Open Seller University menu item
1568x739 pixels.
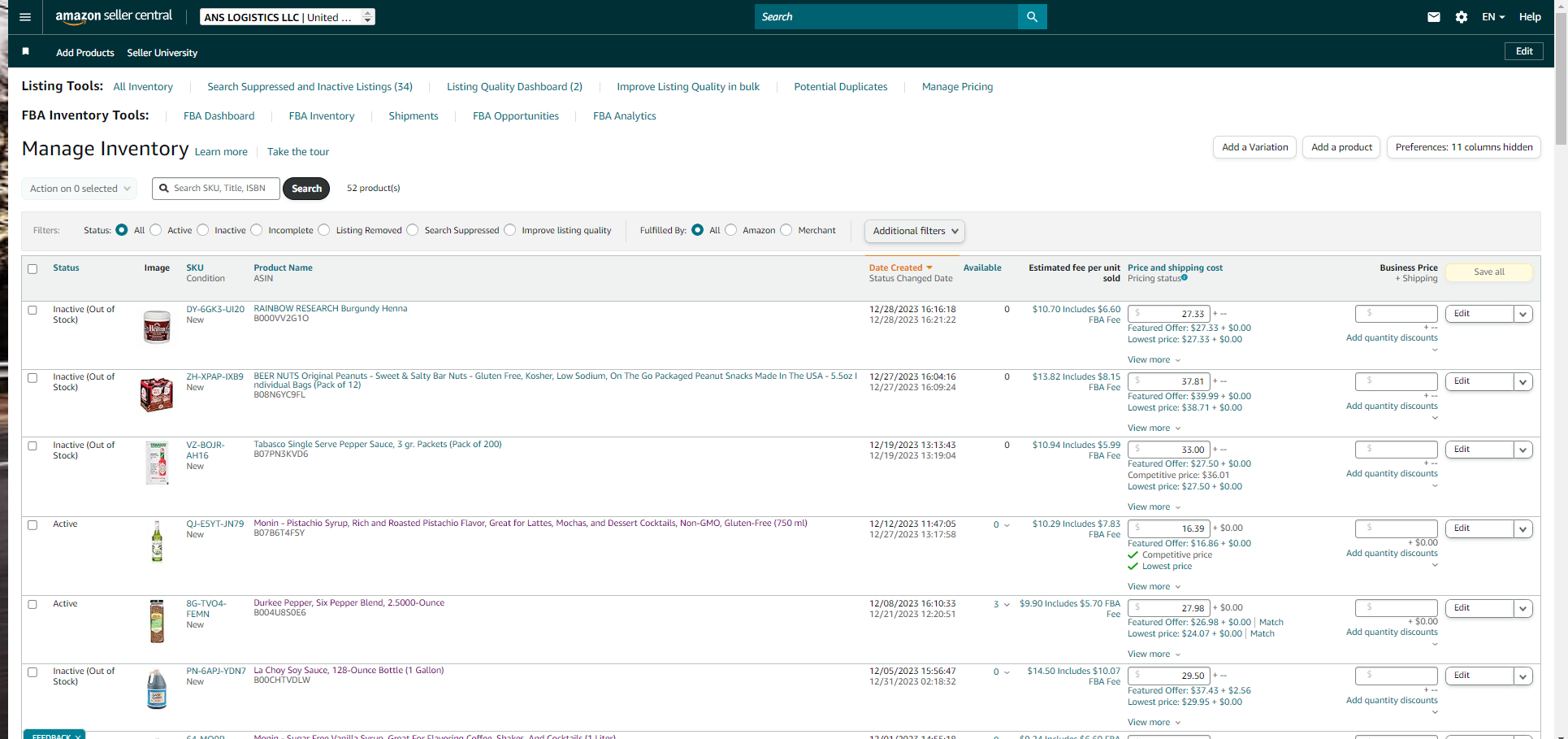pos(162,53)
